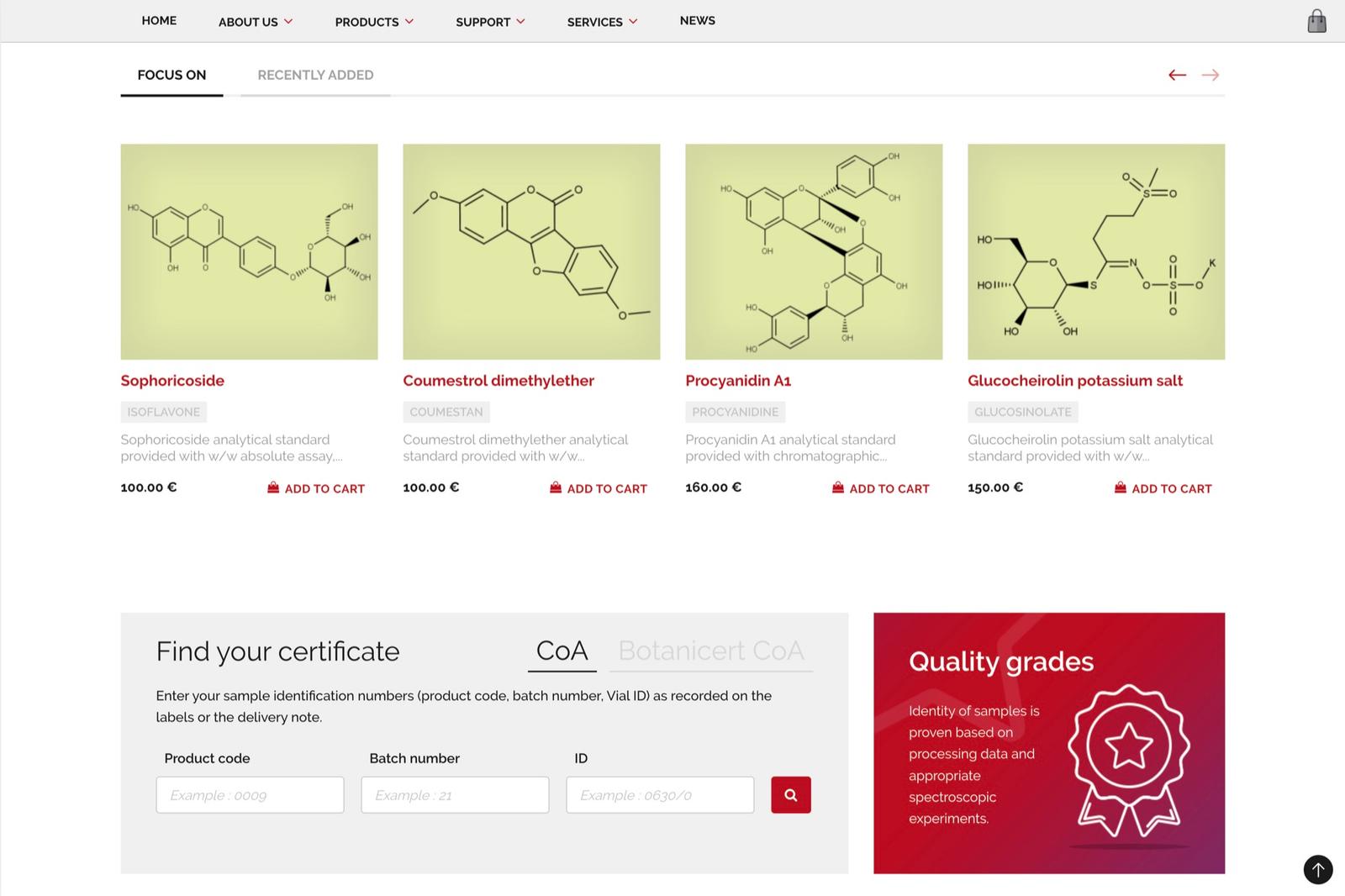The width and height of the screenshot is (1345, 896).
Task: Click the Glucosinolate category tag
Action: tap(1023, 412)
